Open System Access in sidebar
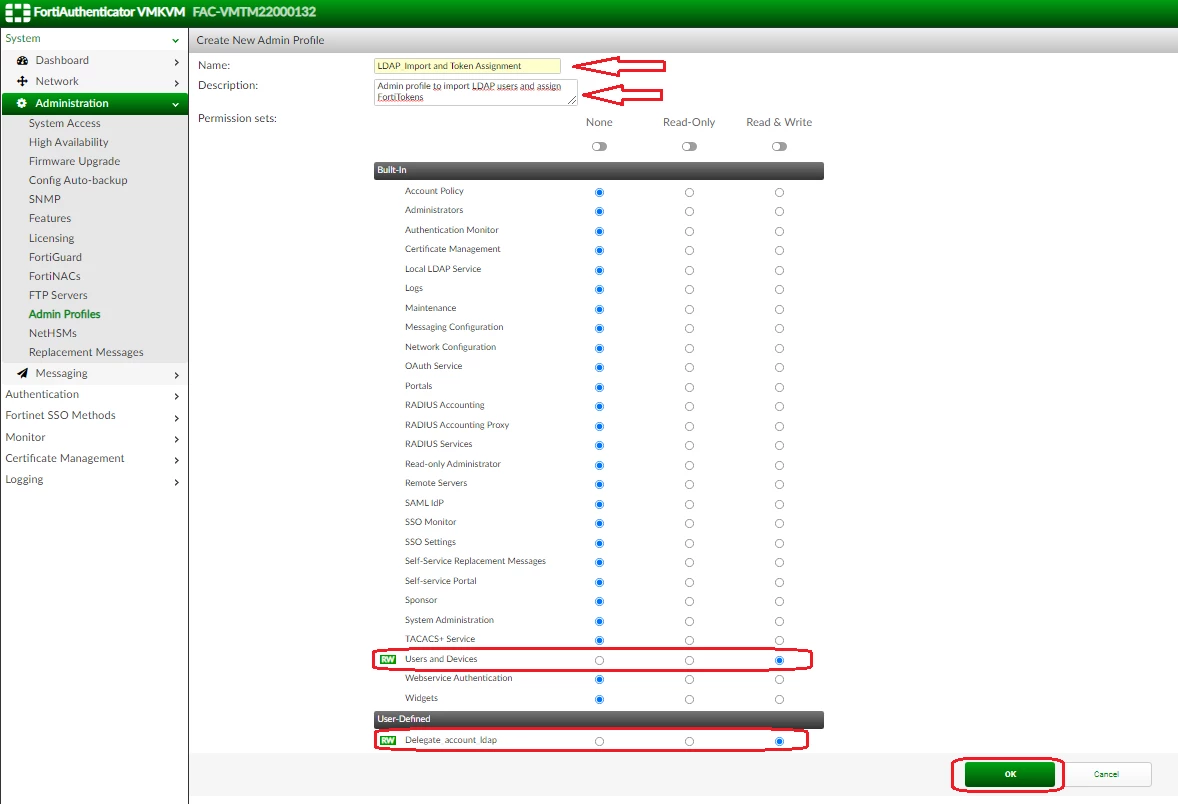1178x804 pixels. (x=65, y=123)
